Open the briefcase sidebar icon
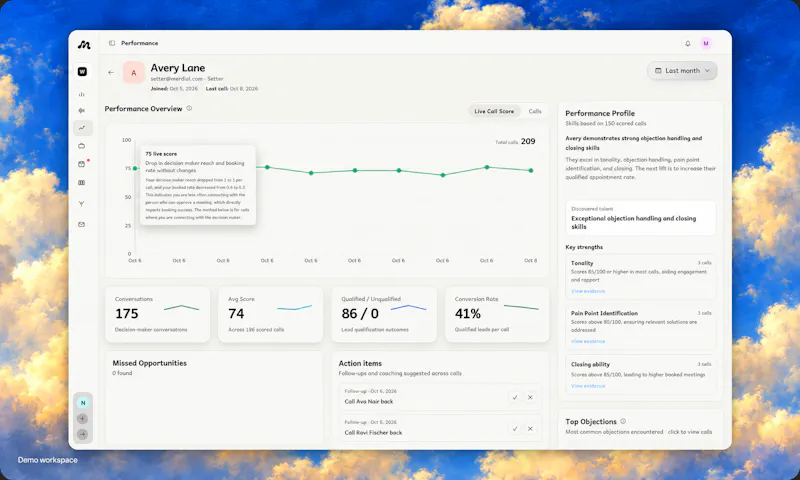Image resolution: width=800 pixels, height=480 pixels. click(82, 146)
